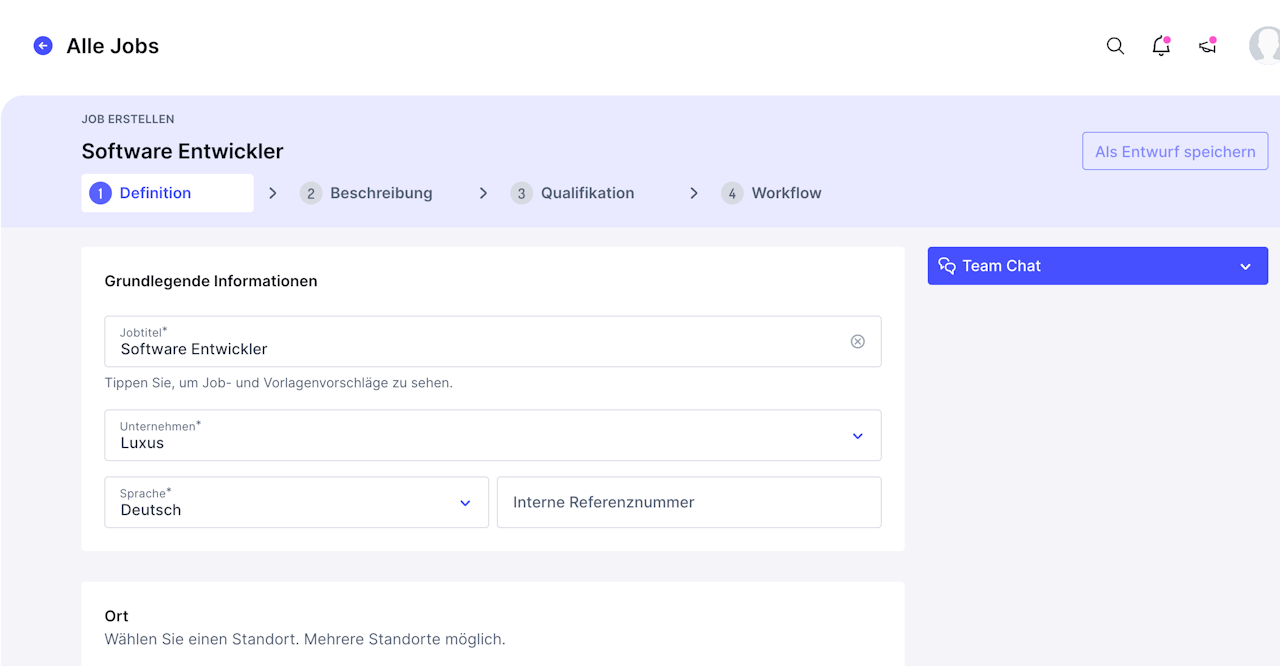Click the step 1 number circle
Image resolution: width=1280 pixels, height=666 pixels.
(100, 194)
